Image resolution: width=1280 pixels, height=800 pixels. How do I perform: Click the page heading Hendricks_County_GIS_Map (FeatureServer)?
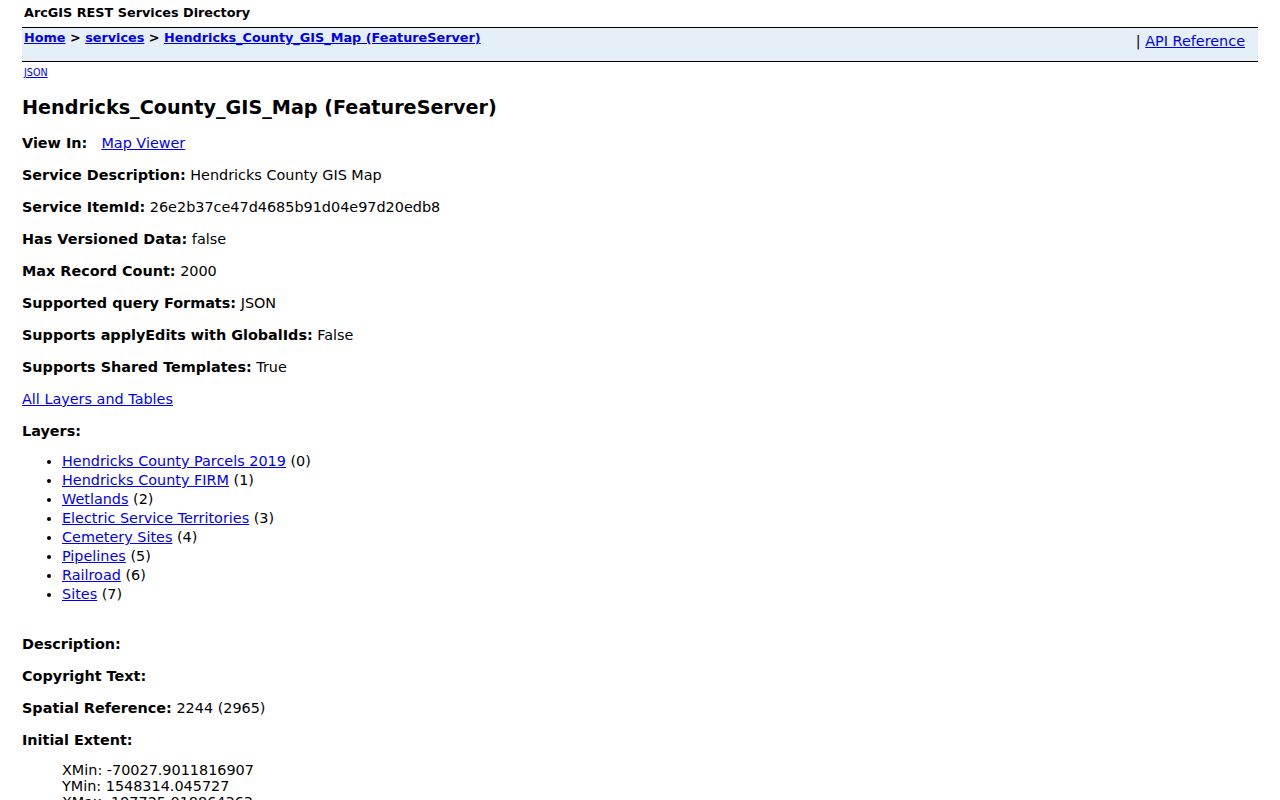coord(259,107)
